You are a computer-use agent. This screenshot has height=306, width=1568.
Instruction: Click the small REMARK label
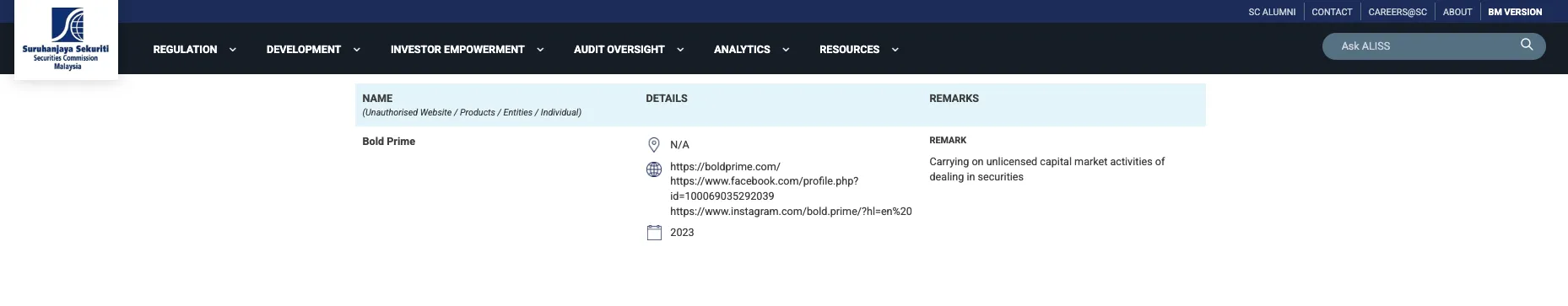click(948, 141)
